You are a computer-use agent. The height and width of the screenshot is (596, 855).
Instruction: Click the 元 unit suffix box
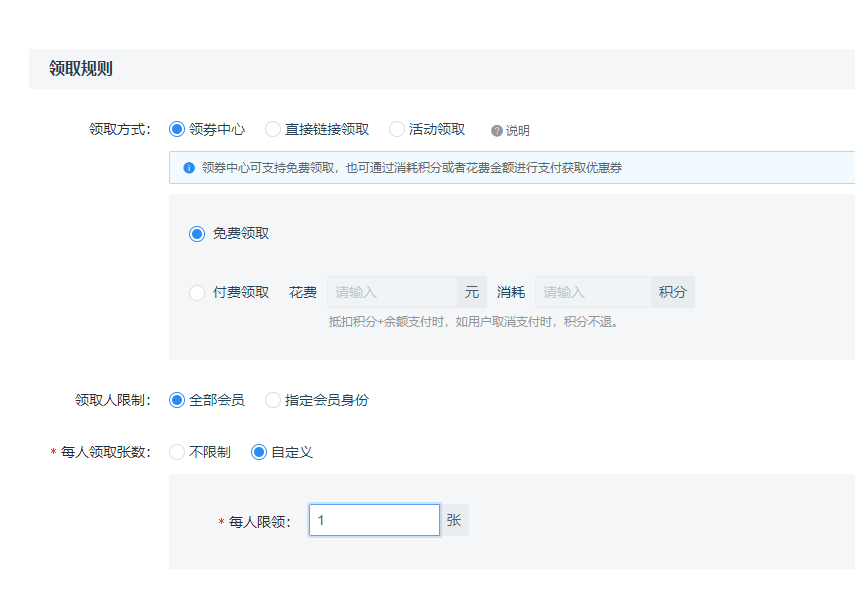[x=472, y=292]
